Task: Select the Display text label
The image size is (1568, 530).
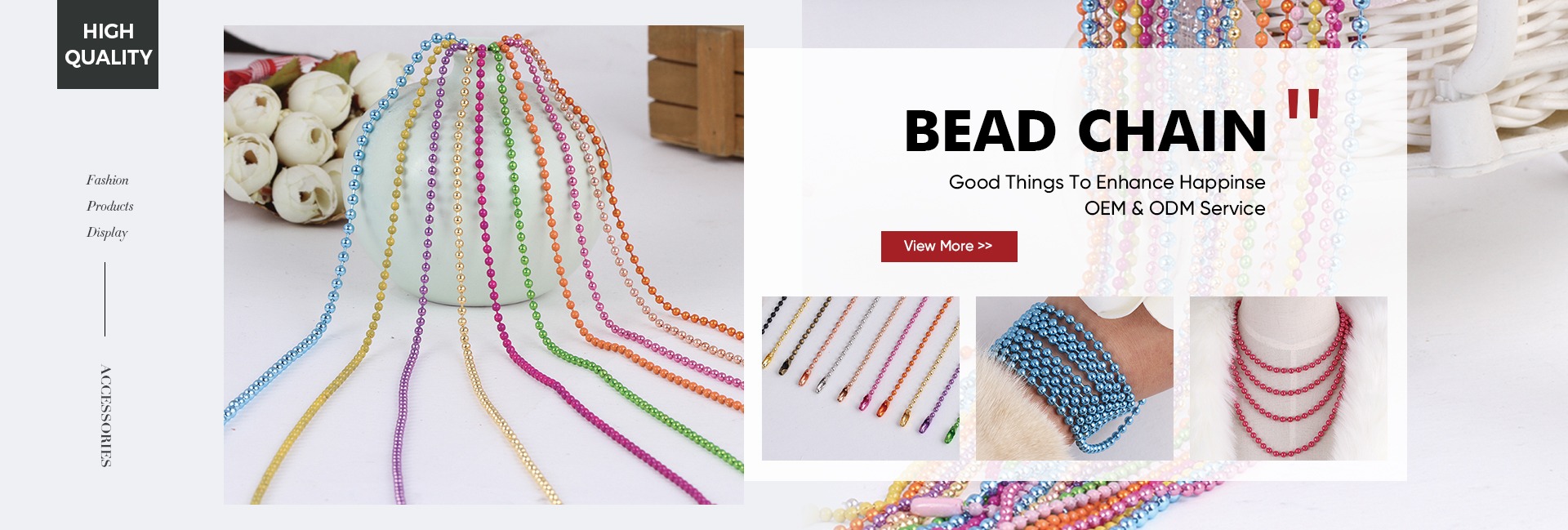Action: coord(107,233)
